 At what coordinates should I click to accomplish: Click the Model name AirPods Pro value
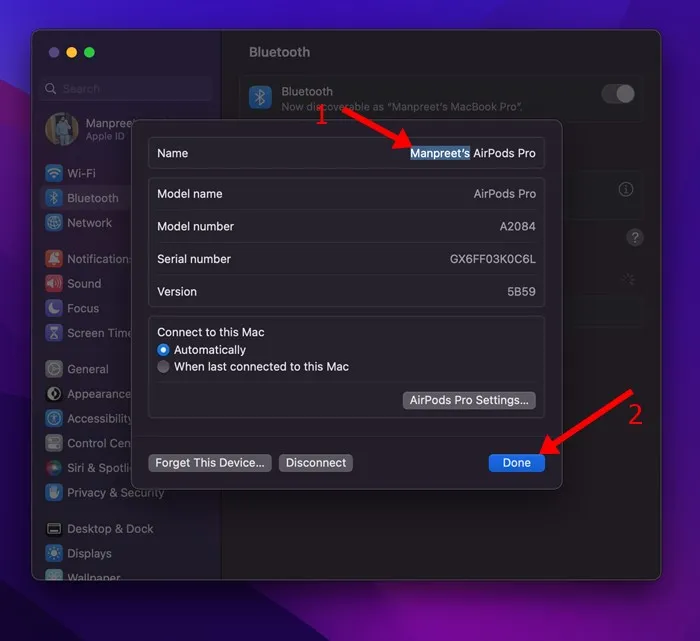(x=504, y=194)
